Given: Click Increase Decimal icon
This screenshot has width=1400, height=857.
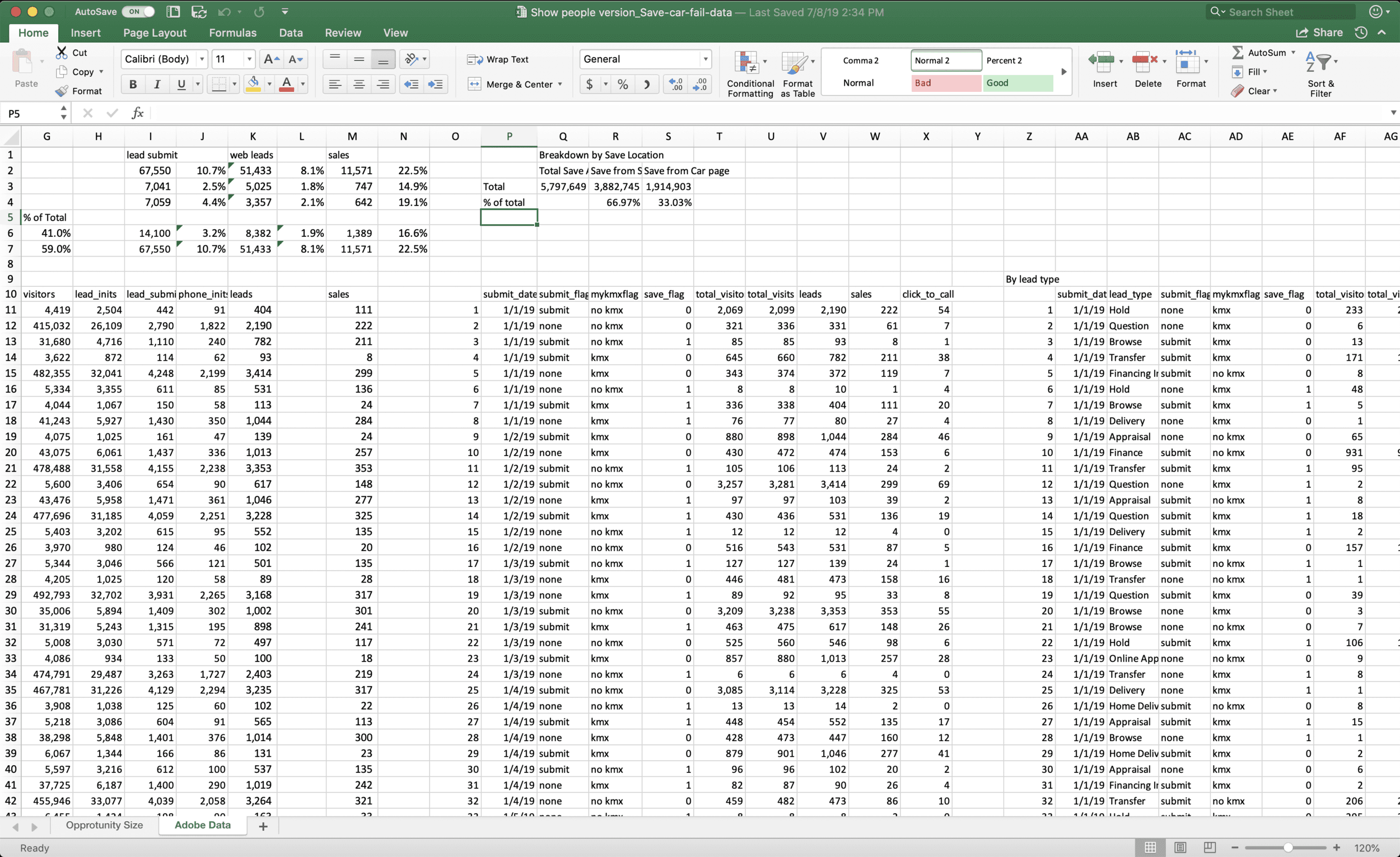Looking at the screenshot, I should click(x=675, y=84).
